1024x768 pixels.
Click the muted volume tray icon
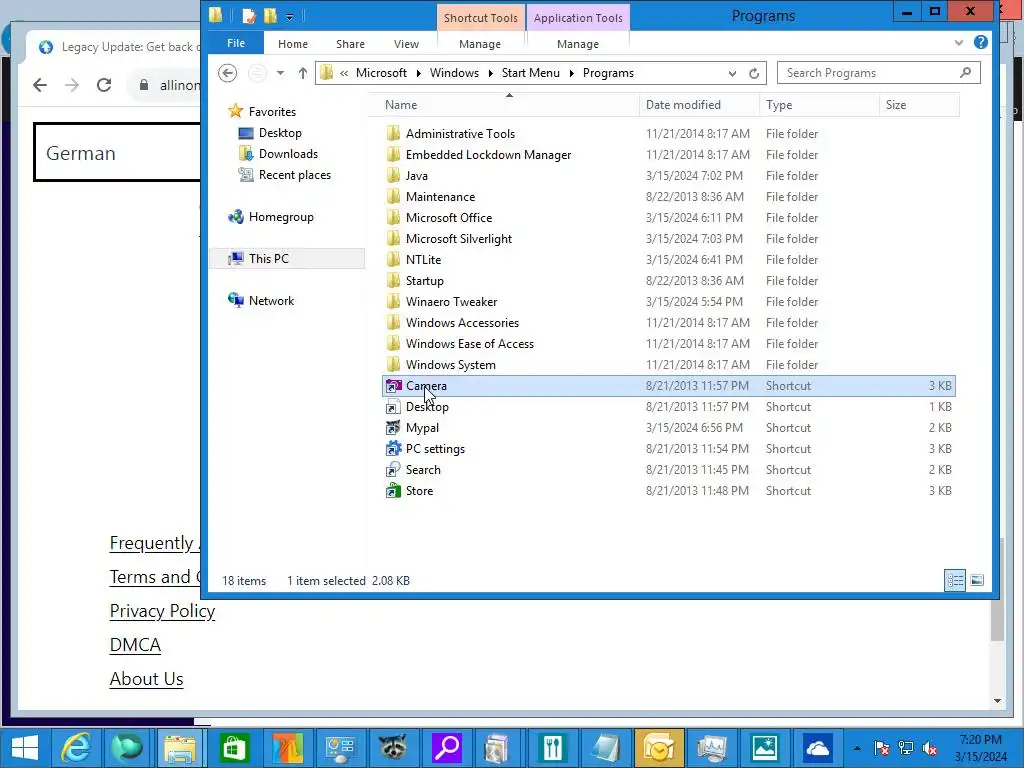(x=929, y=748)
